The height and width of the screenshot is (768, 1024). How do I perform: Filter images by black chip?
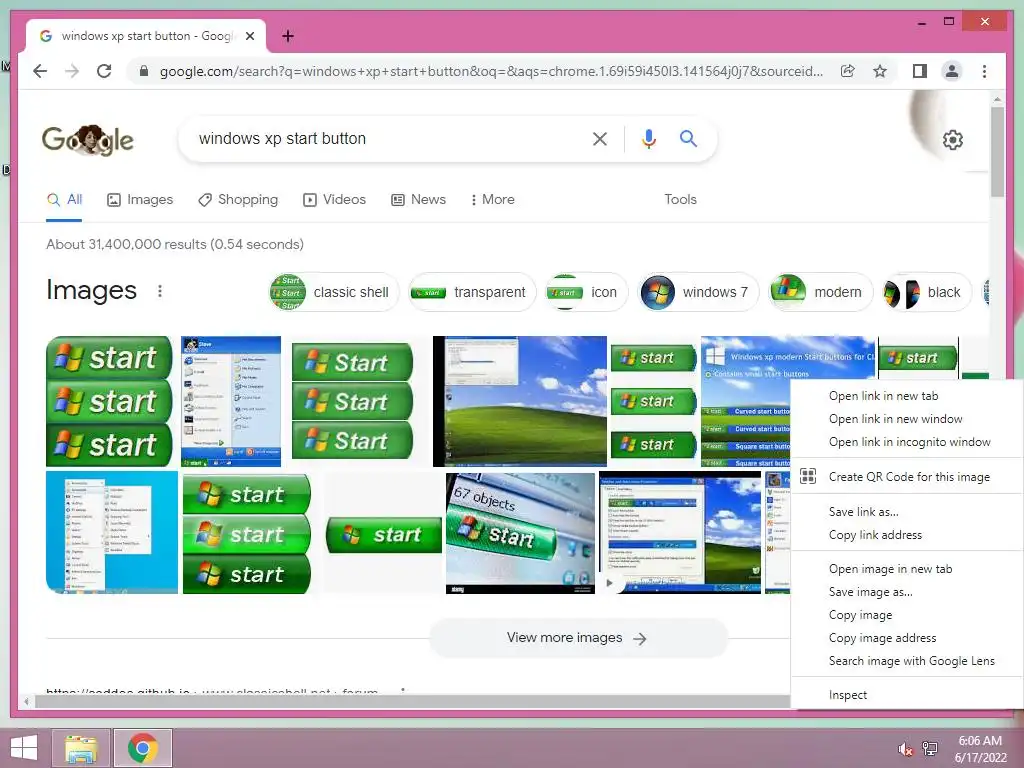(925, 292)
